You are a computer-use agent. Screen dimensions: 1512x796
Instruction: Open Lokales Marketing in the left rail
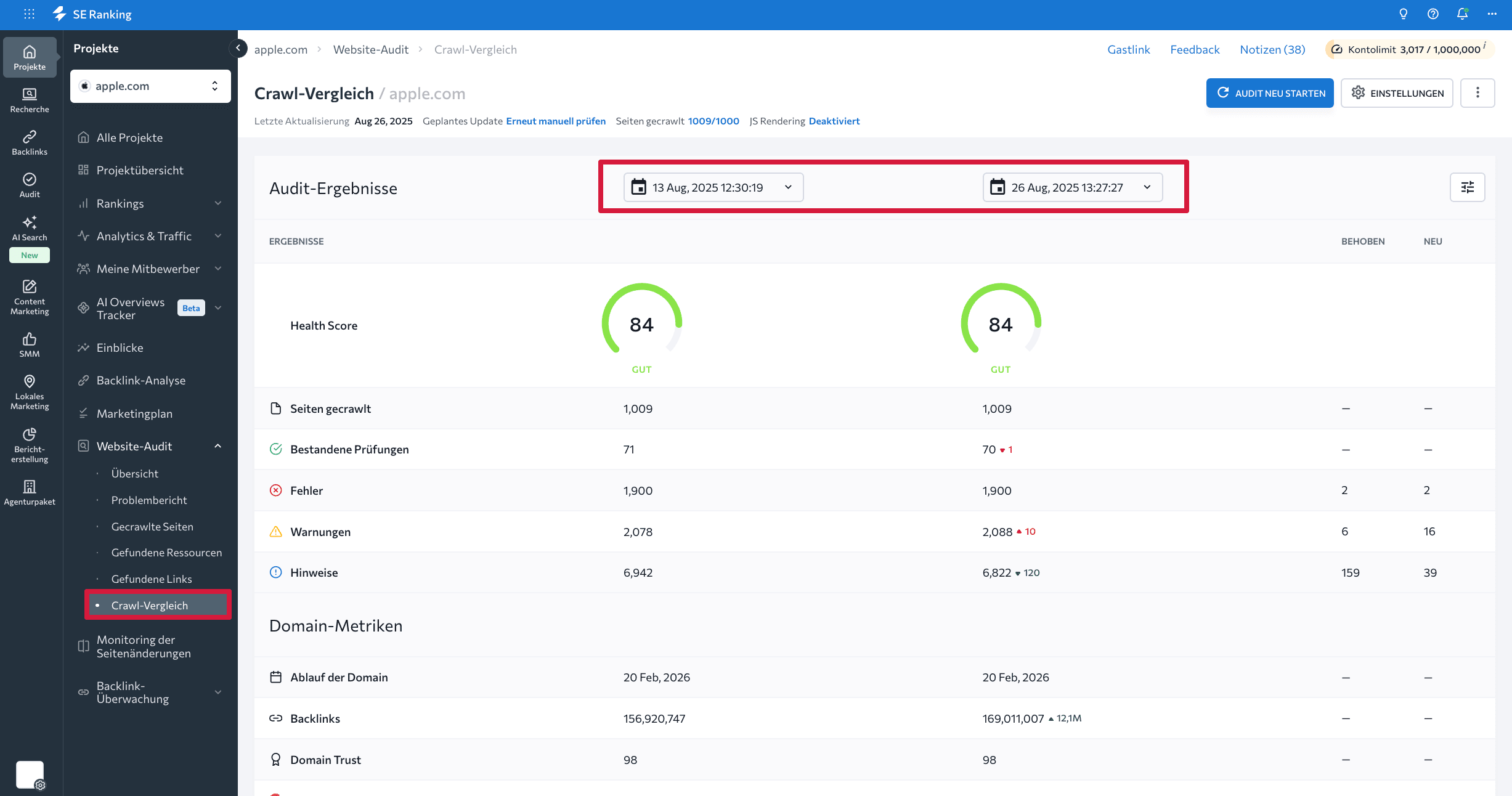pos(30,392)
